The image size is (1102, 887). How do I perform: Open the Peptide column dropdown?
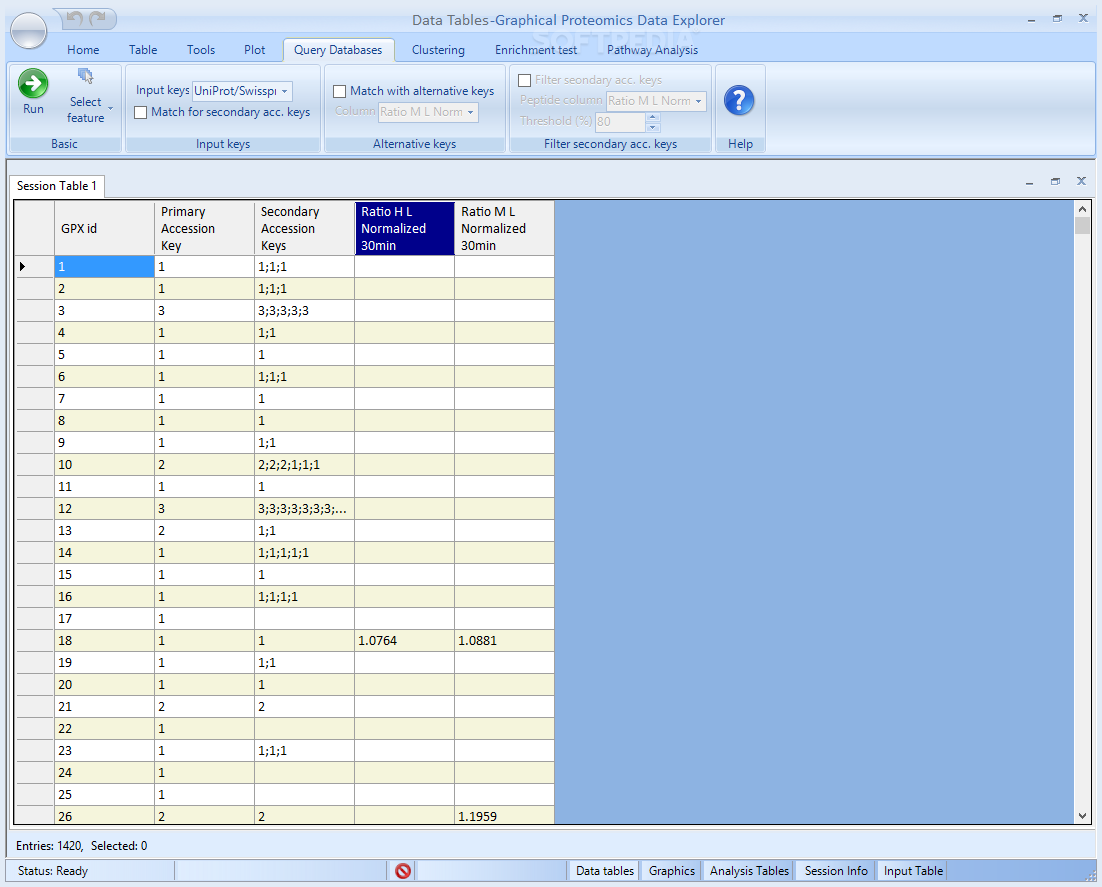(x=698, y=101)
